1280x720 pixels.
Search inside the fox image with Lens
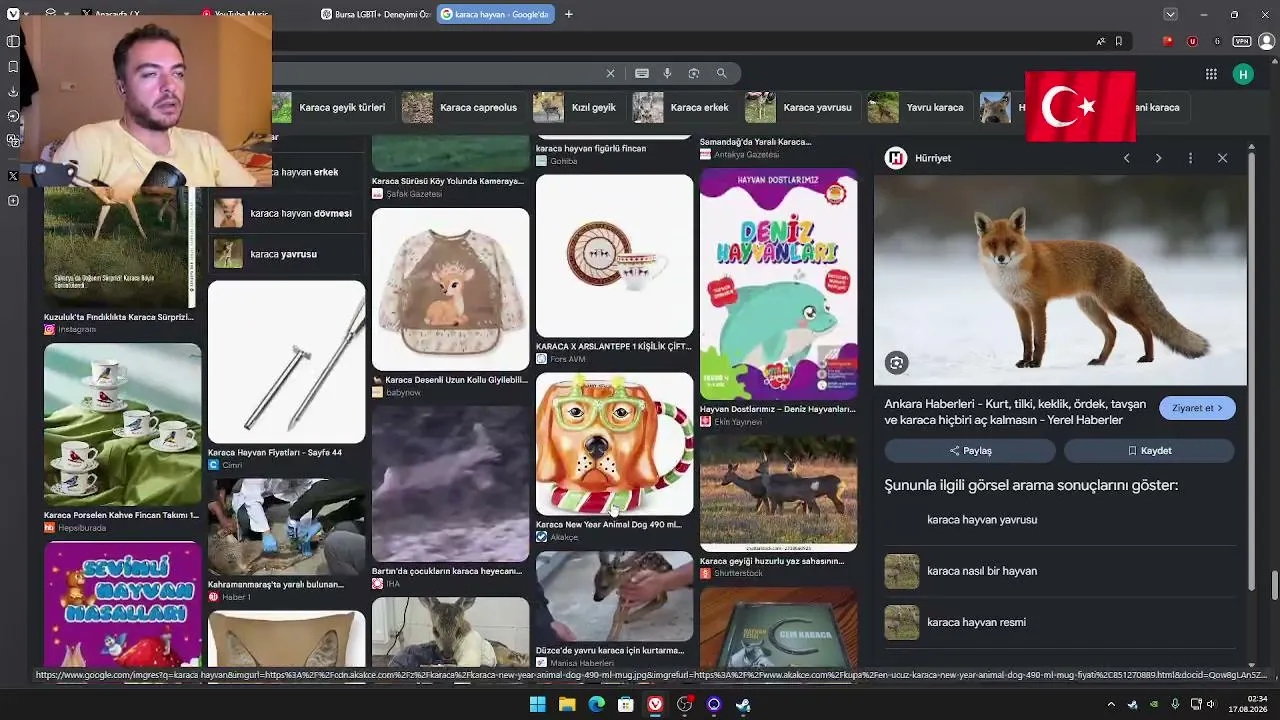tap(896, 363)
